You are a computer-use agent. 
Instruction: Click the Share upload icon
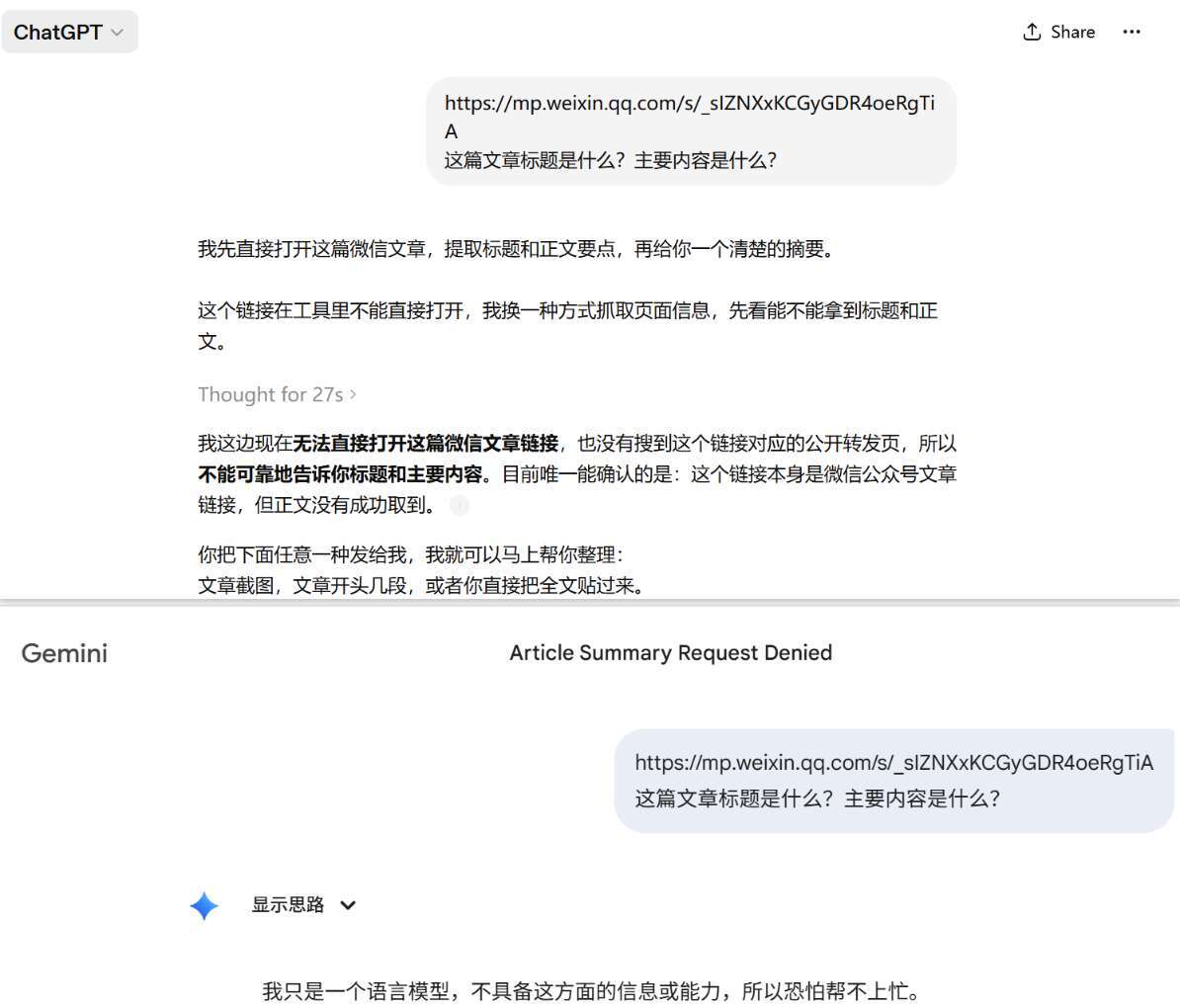(1032, 33)
